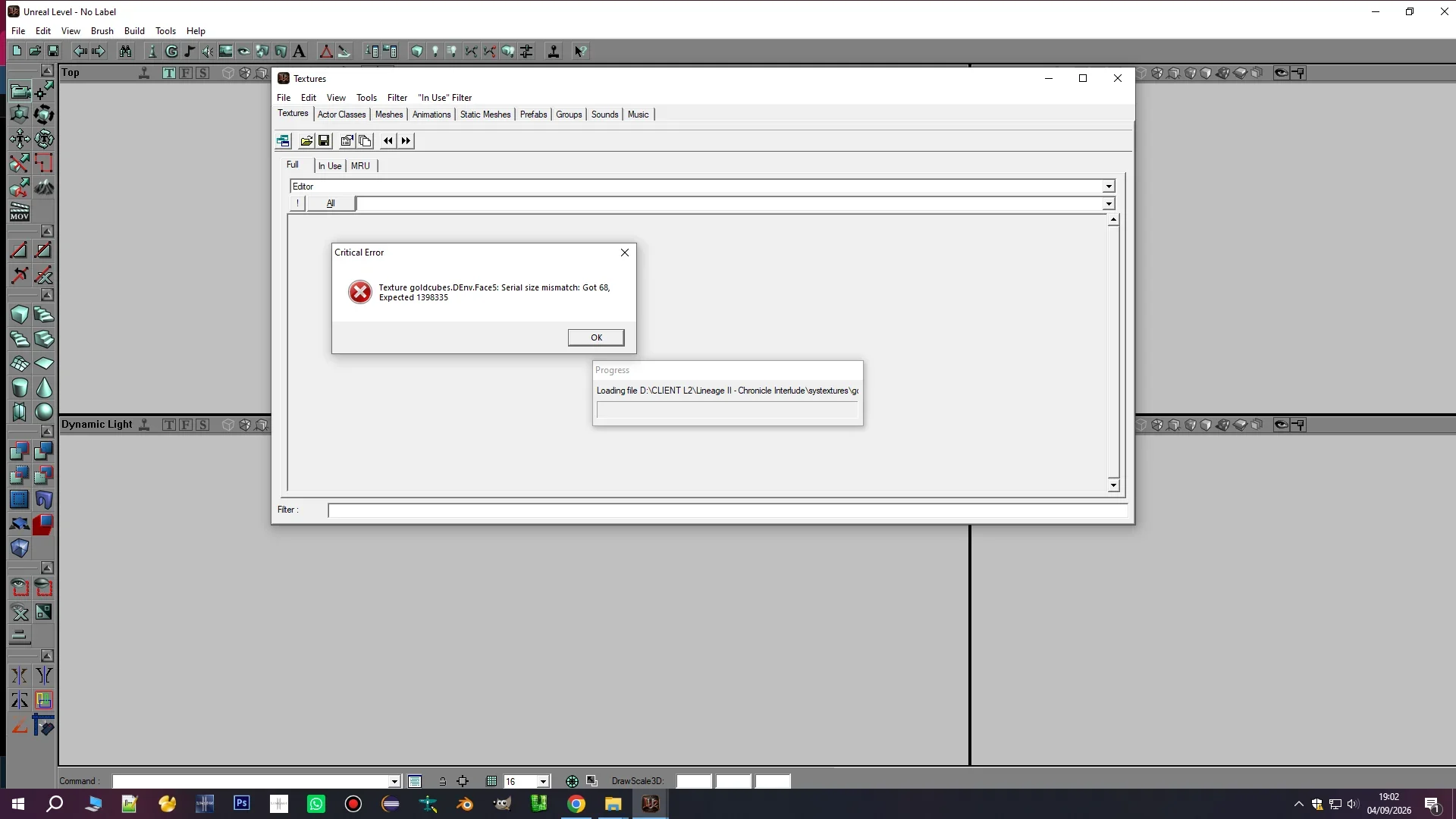Select the Matinee MOV tool

pos(20,212)
